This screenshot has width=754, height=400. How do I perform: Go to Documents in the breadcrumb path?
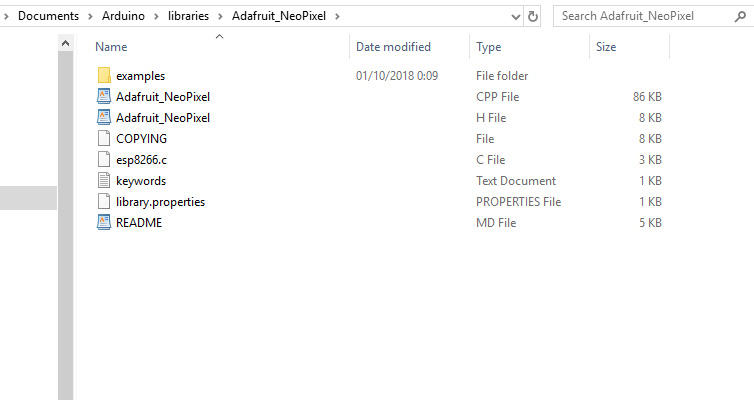pyautogui.click(x=48, y=16)
